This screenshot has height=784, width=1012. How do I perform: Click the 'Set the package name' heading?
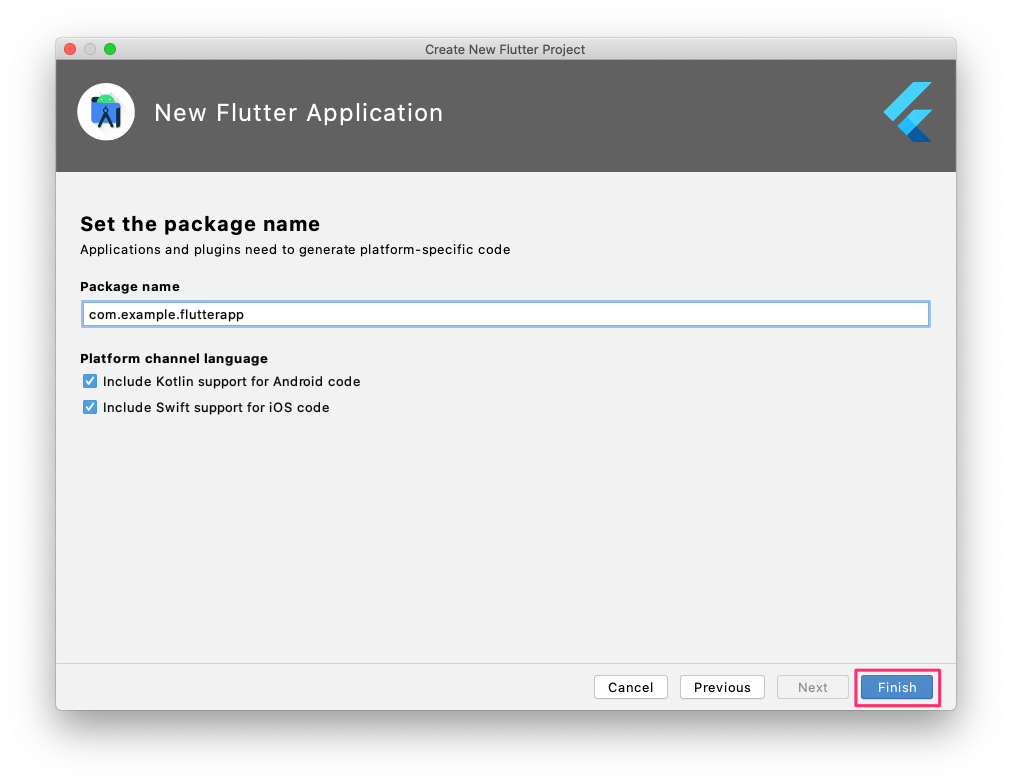click(x=200, y=224)
